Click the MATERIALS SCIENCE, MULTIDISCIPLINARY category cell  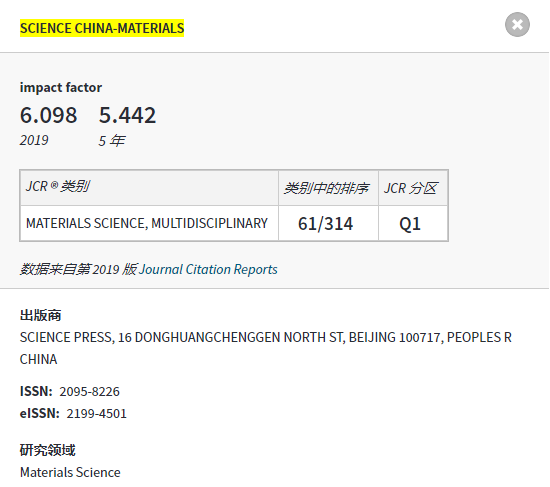[x=149, y=224]
